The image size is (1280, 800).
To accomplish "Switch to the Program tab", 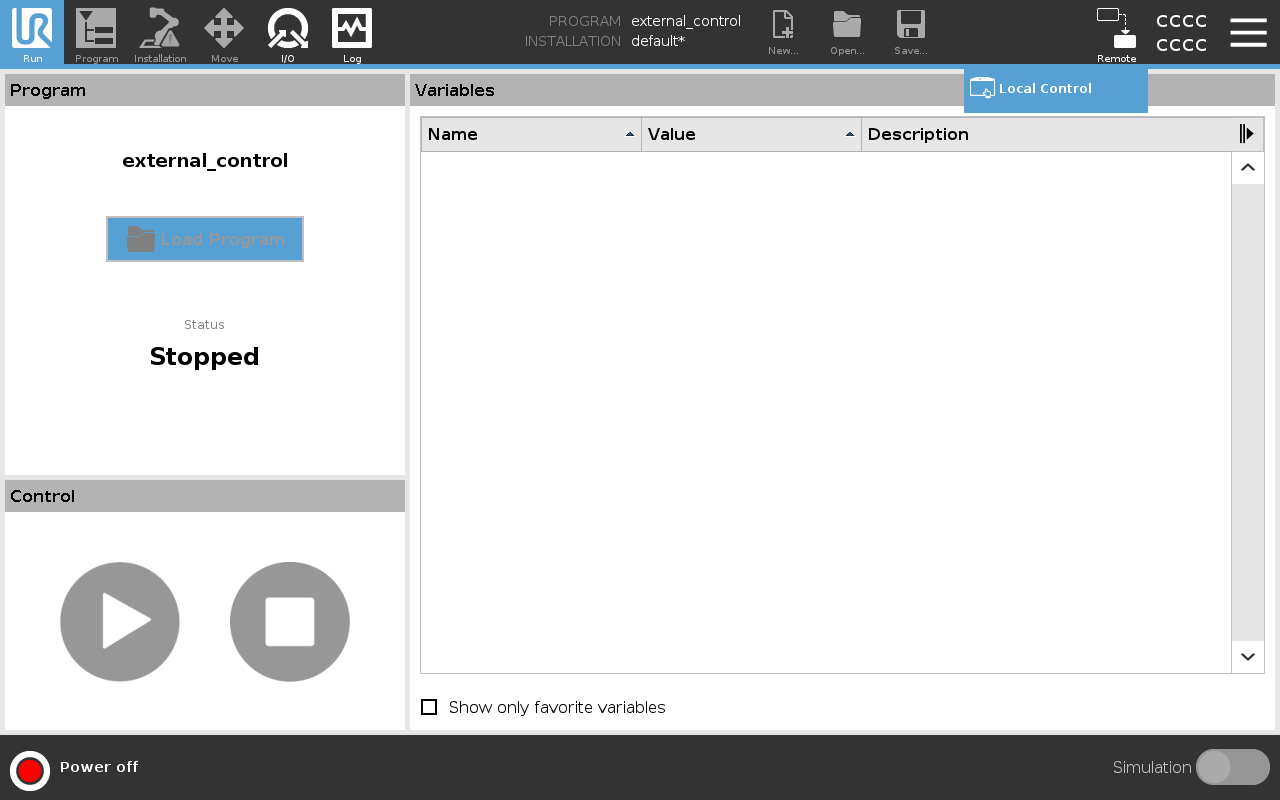I will tap(96, 32).
